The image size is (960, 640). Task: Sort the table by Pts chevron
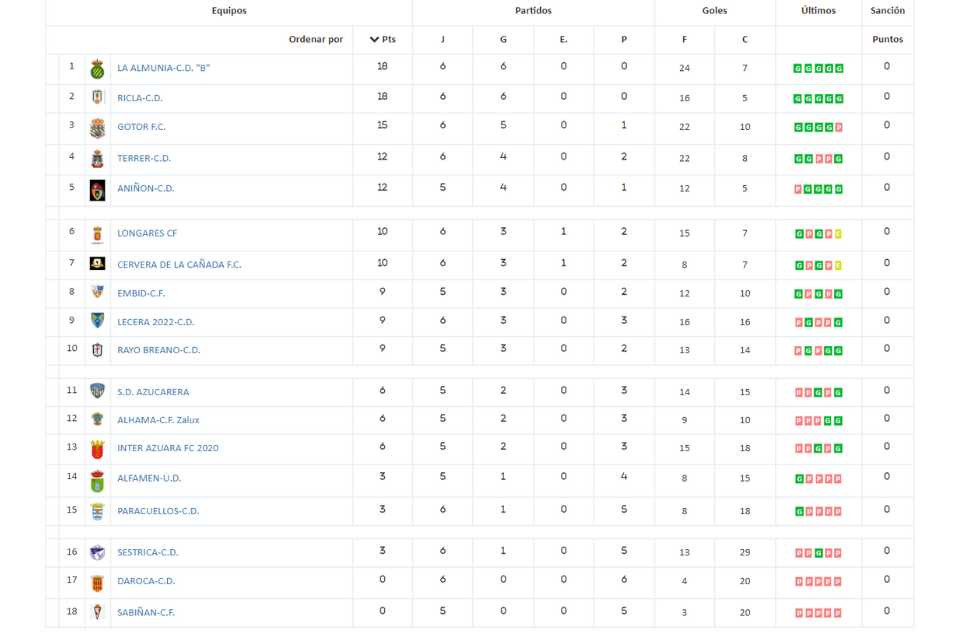tap(374, 39)
